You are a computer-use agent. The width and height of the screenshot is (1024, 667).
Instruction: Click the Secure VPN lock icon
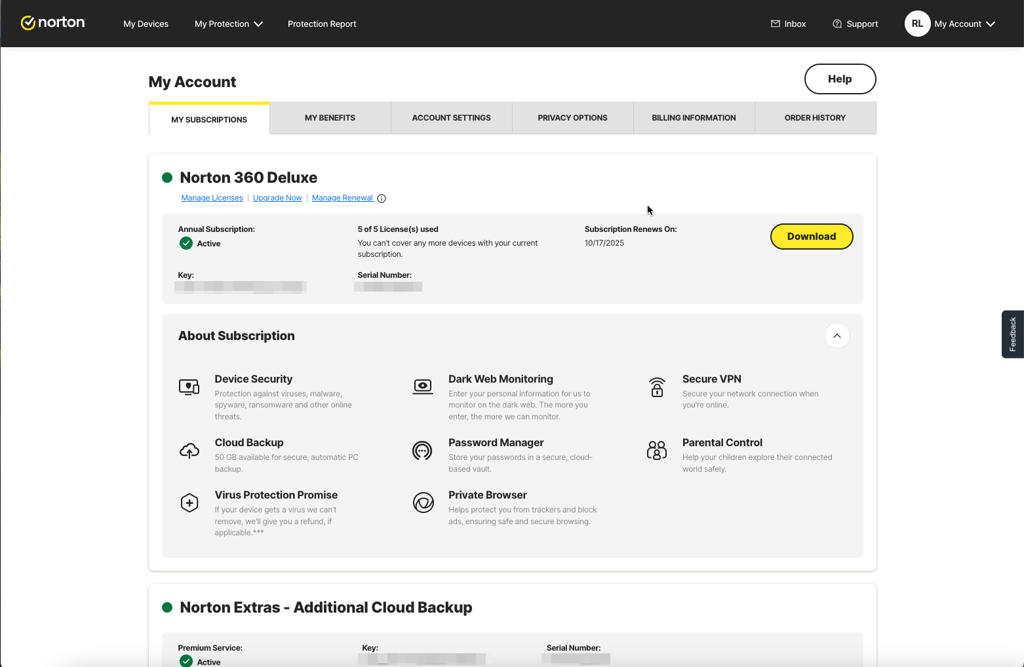[657, 387]
